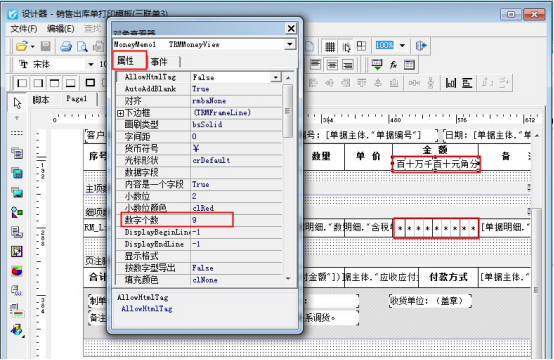Click the printer icon in toolbar

click(x=66, y=46)
